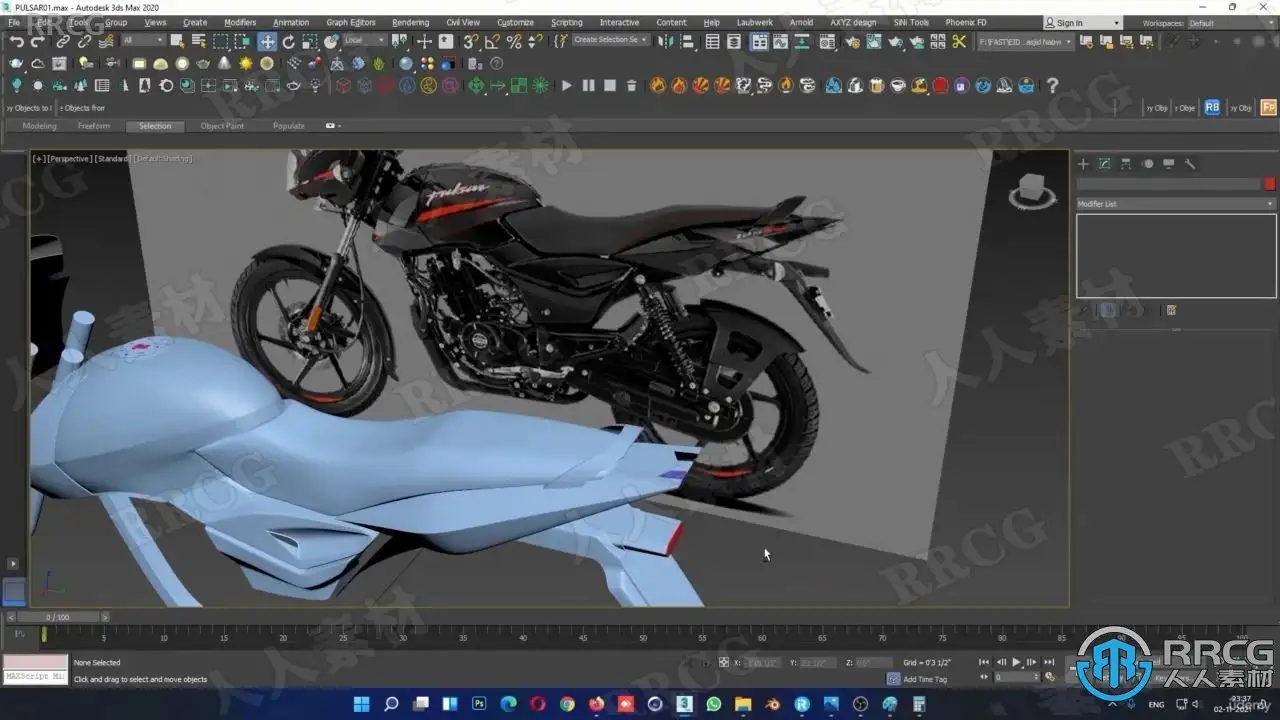Open the Create Selection Set dropdown
Screen dimensions: 1280x720
point(611,40)
